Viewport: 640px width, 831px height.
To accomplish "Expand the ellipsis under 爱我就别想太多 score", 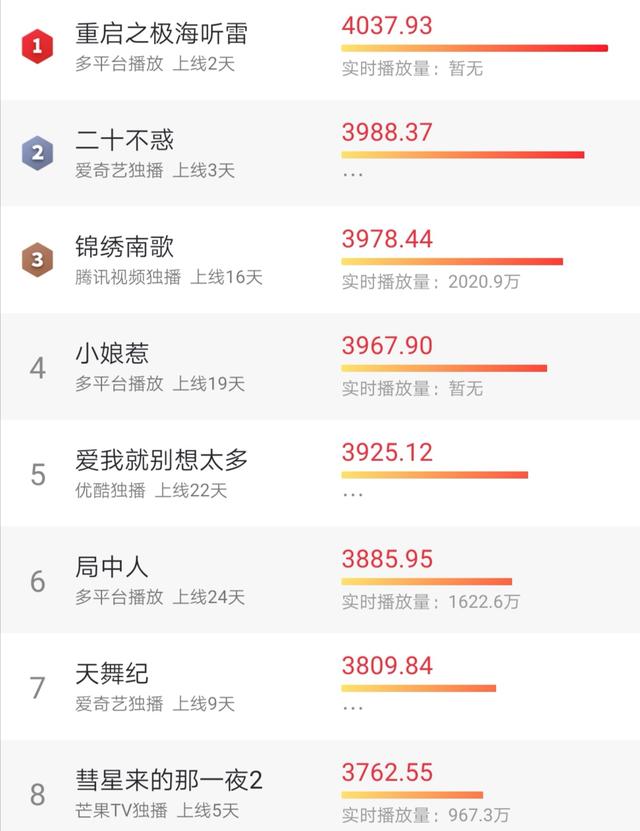I will tap(353, 494).
